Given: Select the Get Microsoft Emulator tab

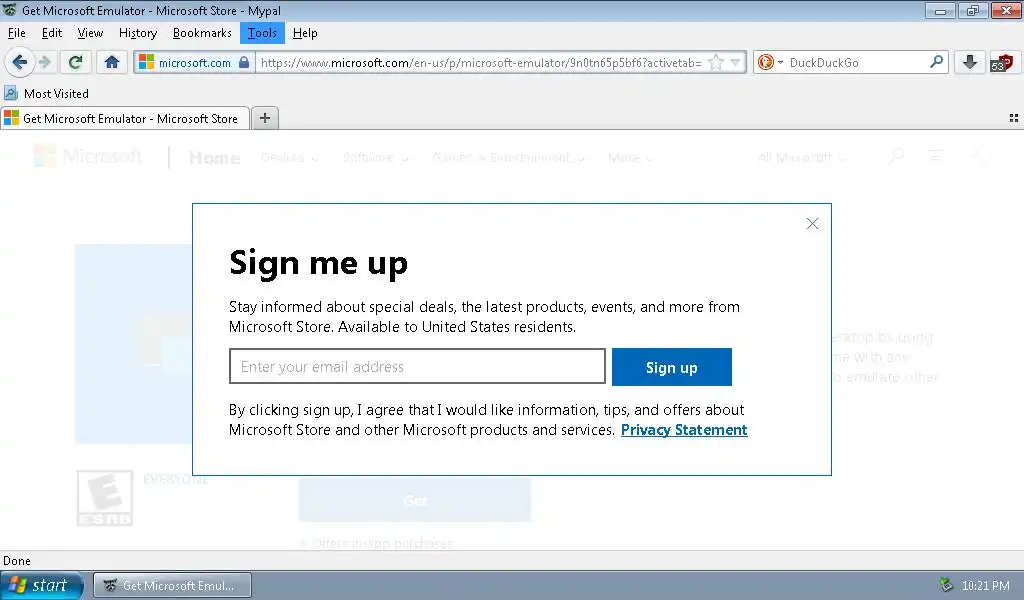Looking at the screenshot, I should 125,119.
